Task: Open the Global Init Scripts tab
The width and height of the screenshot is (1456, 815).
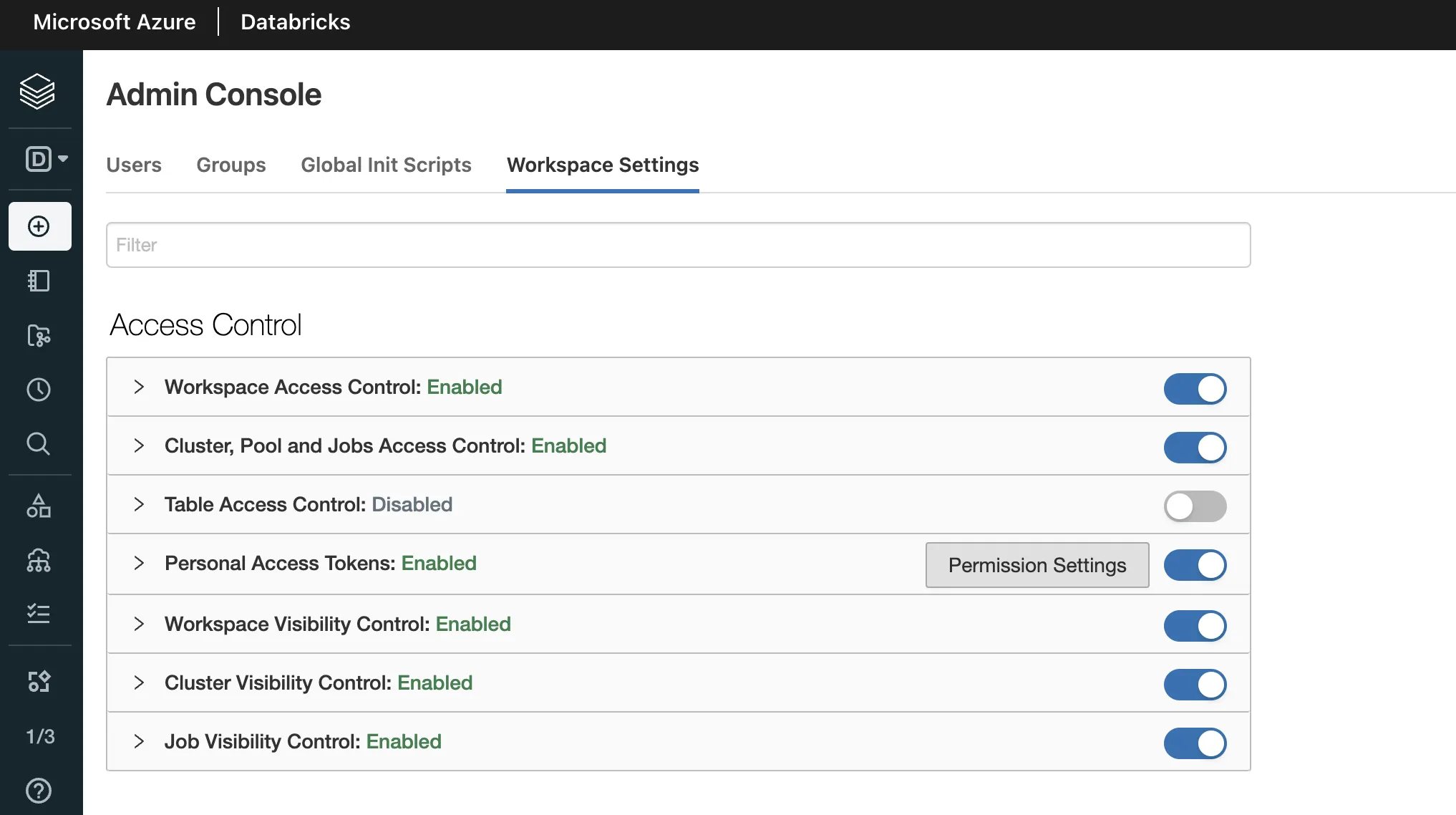Action: pyautogui.click(x=386, y=165)
